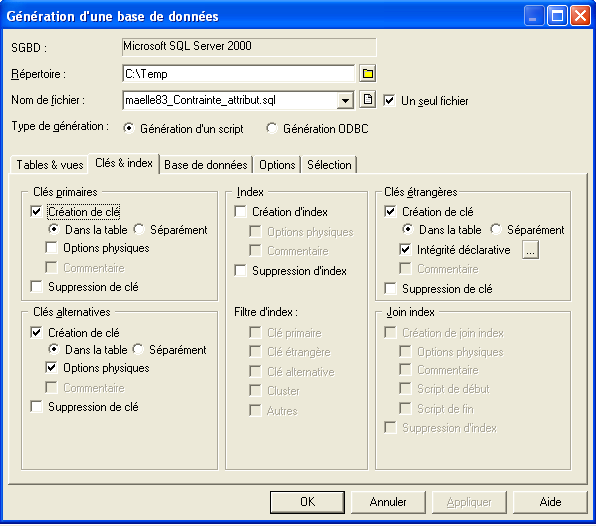Screen dimensions: 596x526
Task: Open the Sélection tab
Action: click(329, 165)
